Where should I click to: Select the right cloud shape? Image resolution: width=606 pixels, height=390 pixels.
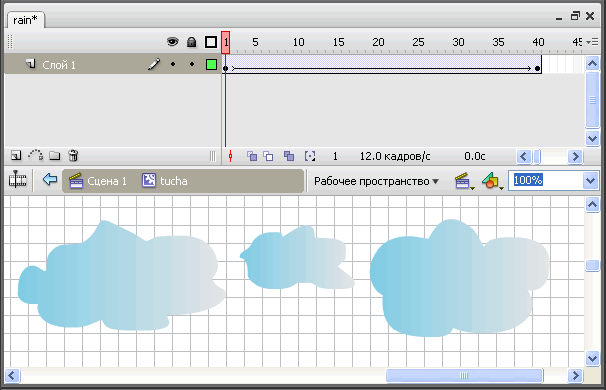click(459, 278)
